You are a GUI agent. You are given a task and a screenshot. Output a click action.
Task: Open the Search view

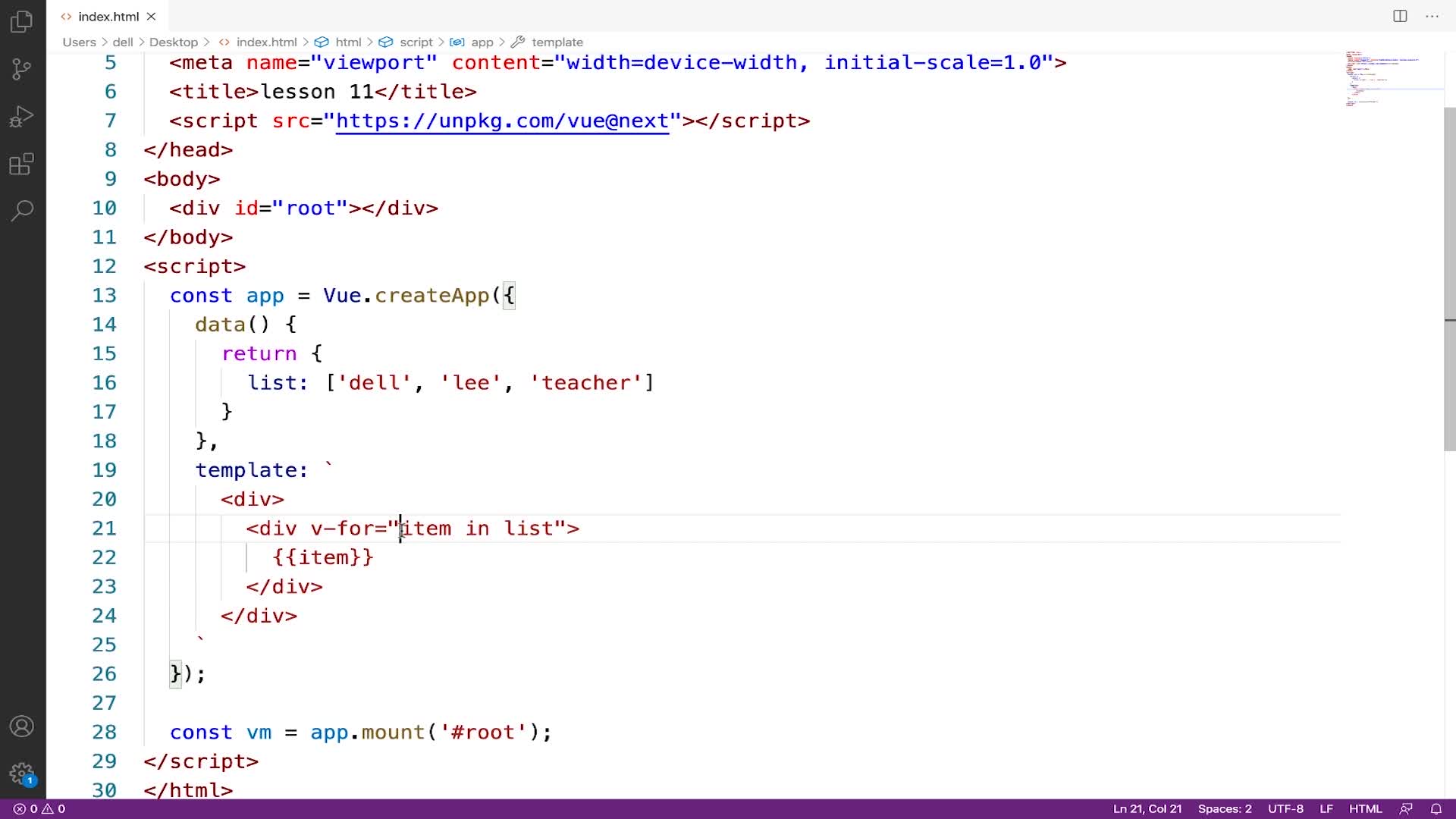[x=22, y=210]
